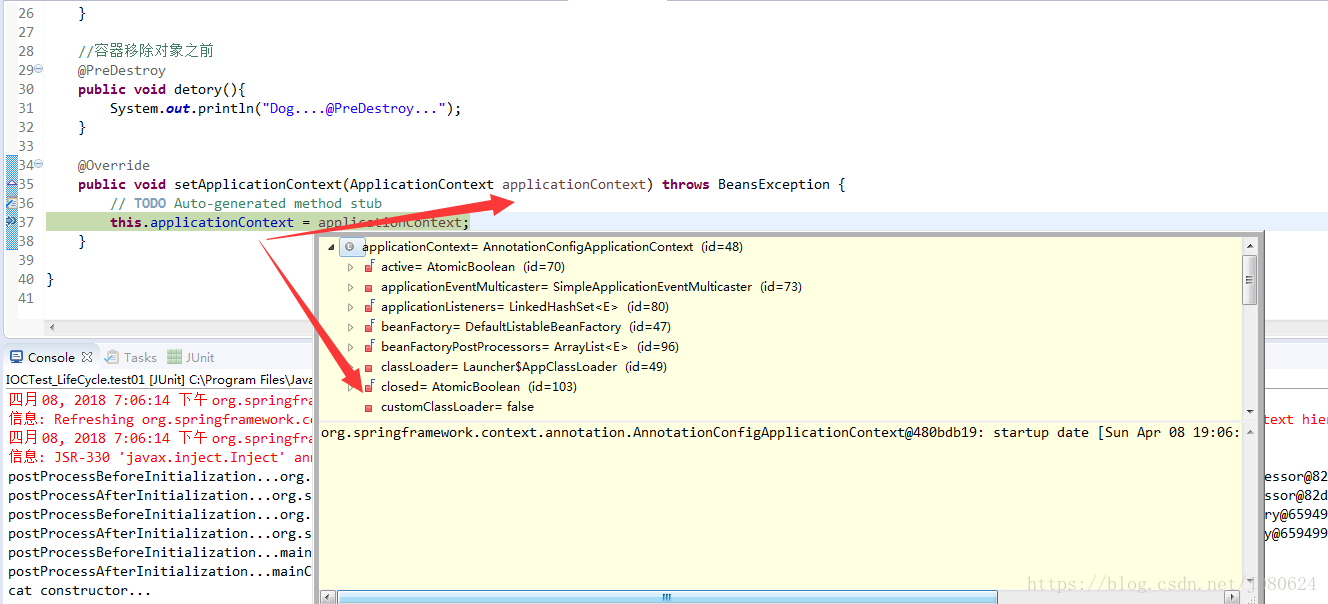
Task: Click the current instruction pointer on line 37
Action: pyautogui.click(x=11, y=222)
